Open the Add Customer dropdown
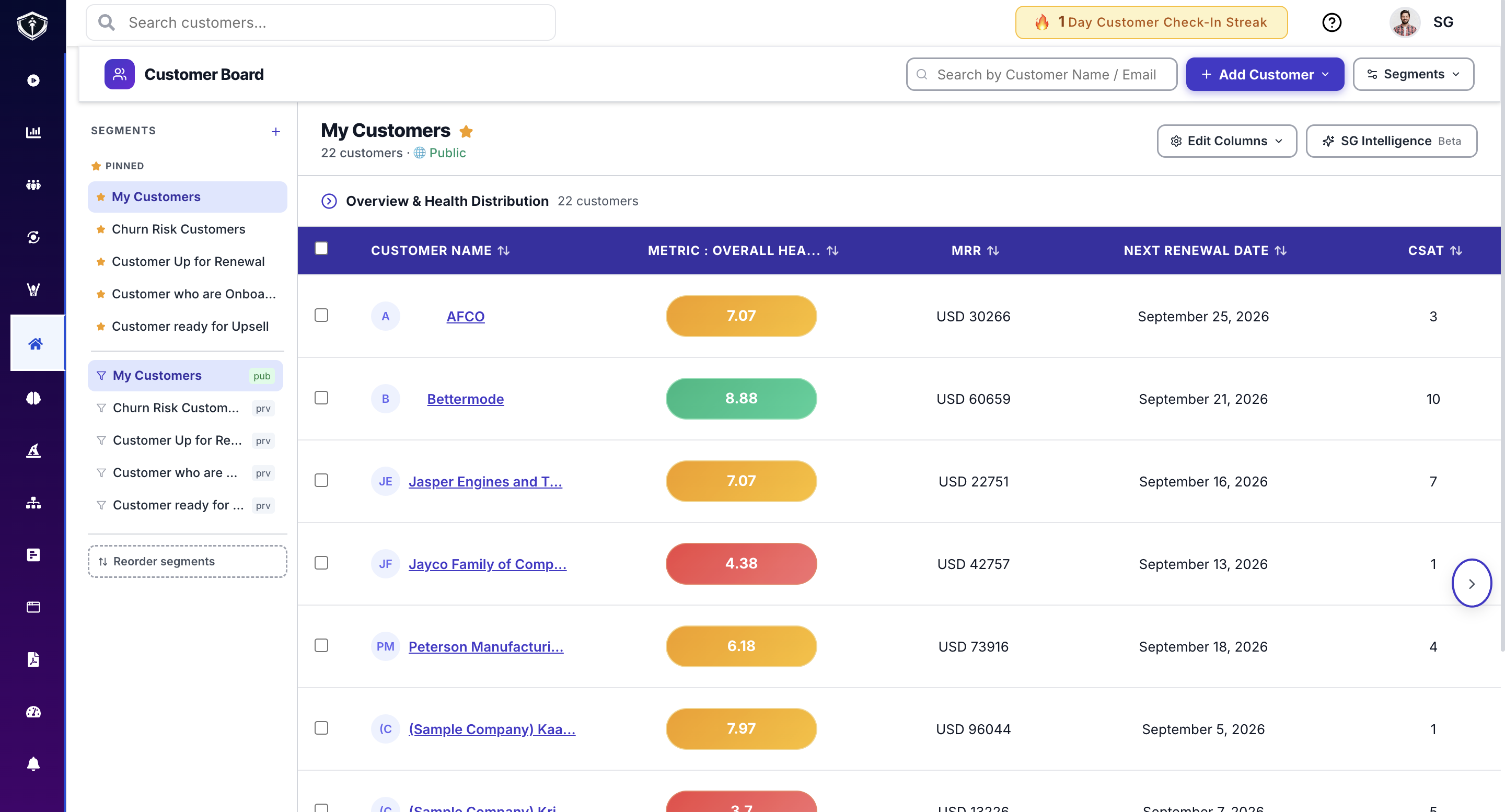The width and height of the screenshot is (1505, 812). 1265,74
